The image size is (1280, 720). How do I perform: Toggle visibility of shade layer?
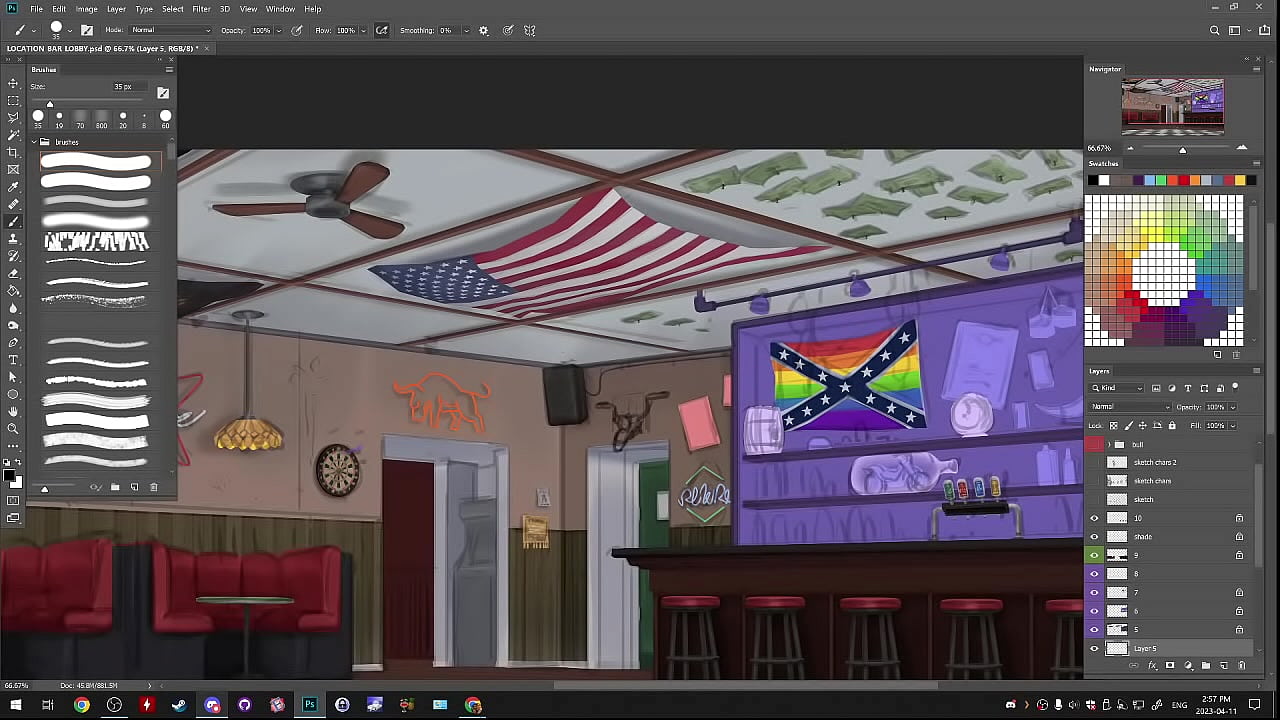click(1094, 537)
